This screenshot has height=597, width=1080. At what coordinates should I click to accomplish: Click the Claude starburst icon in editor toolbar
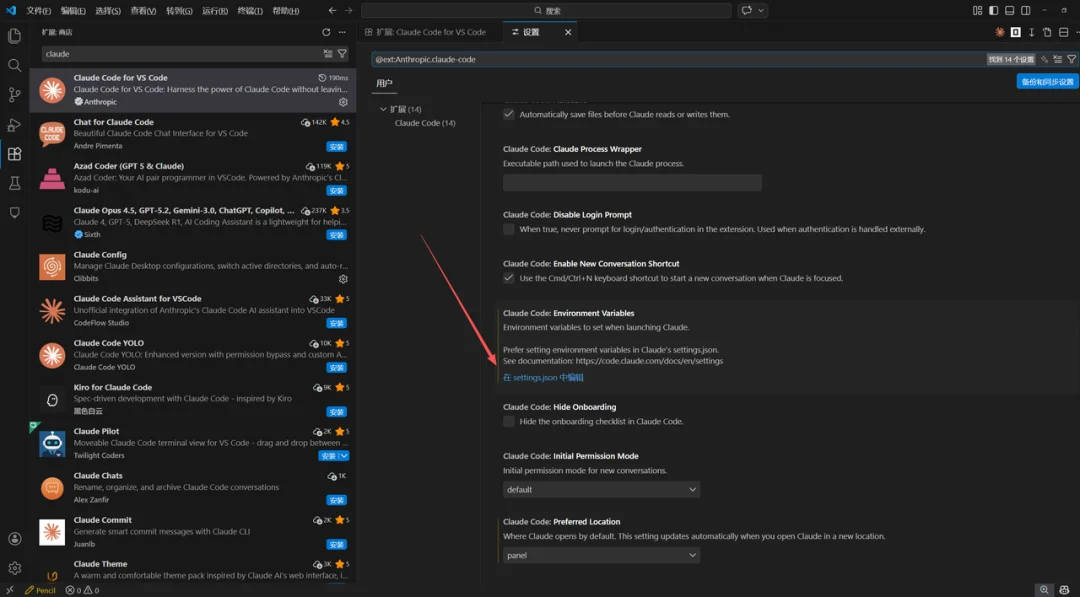pyautogui.click(x=999, y=32)
